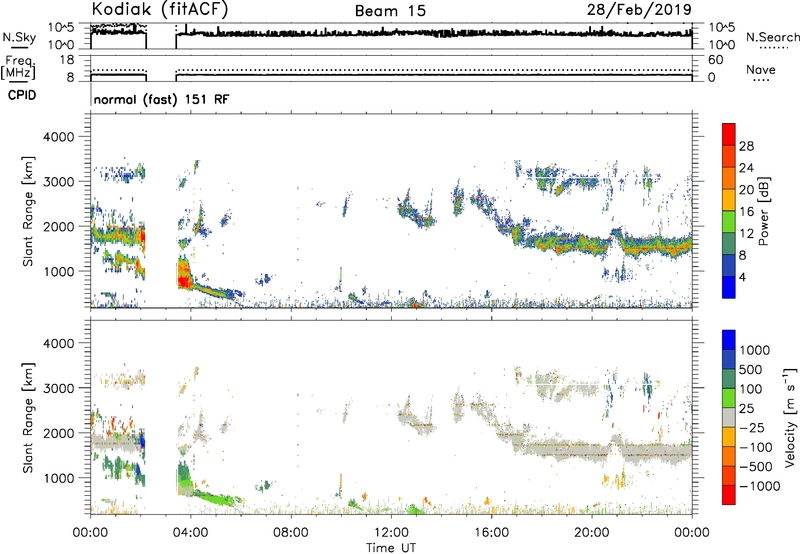The image size is (800, 554).
Task: Click the right-hand '10^5' noise axis tick
Action: pos(722,28)
